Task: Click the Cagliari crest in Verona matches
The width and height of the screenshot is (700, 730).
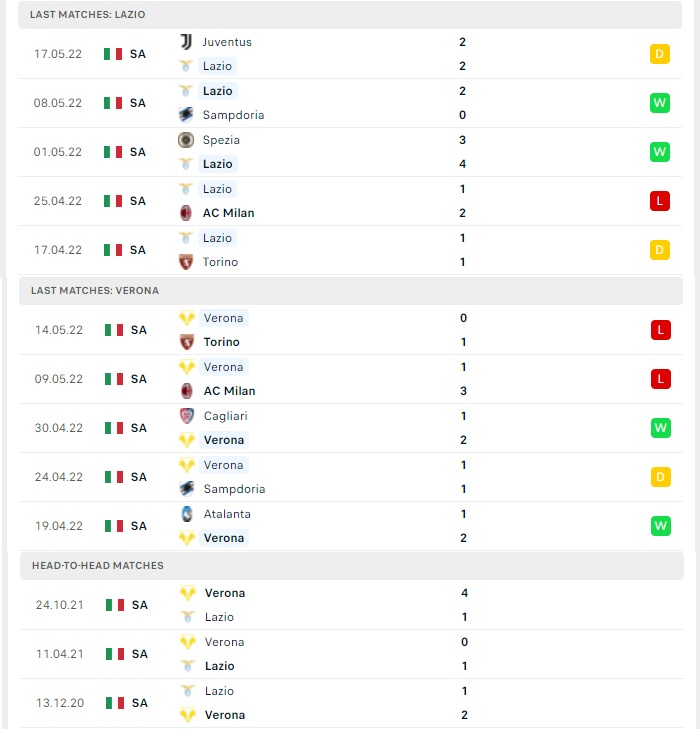Action: 187,416
